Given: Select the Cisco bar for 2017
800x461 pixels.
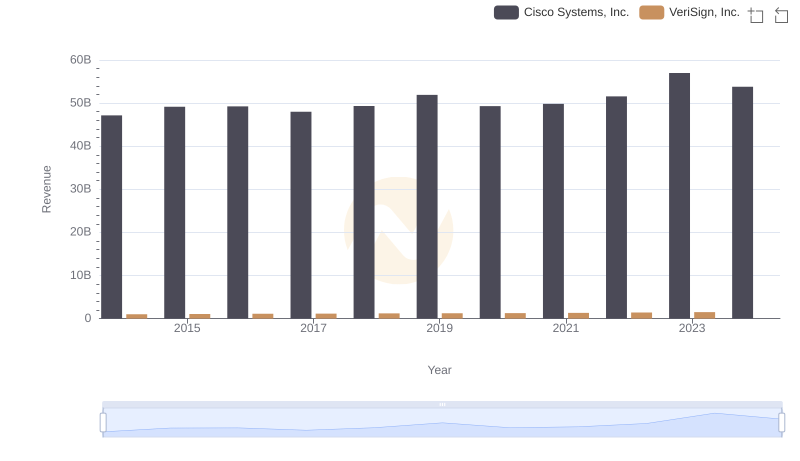Looking at the screenshot, I should pos(301,215).
